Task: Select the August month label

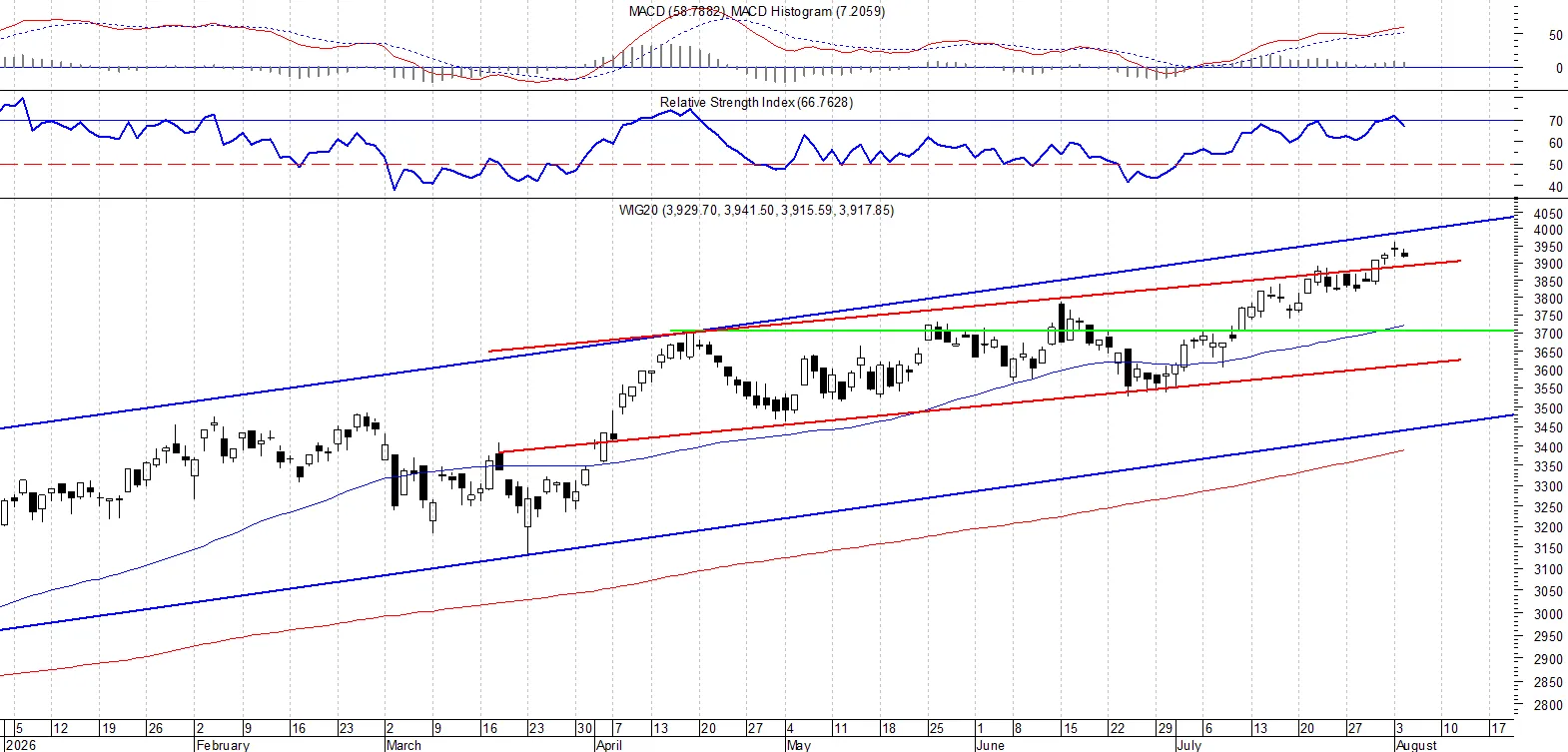Action: click(1416, 745)
